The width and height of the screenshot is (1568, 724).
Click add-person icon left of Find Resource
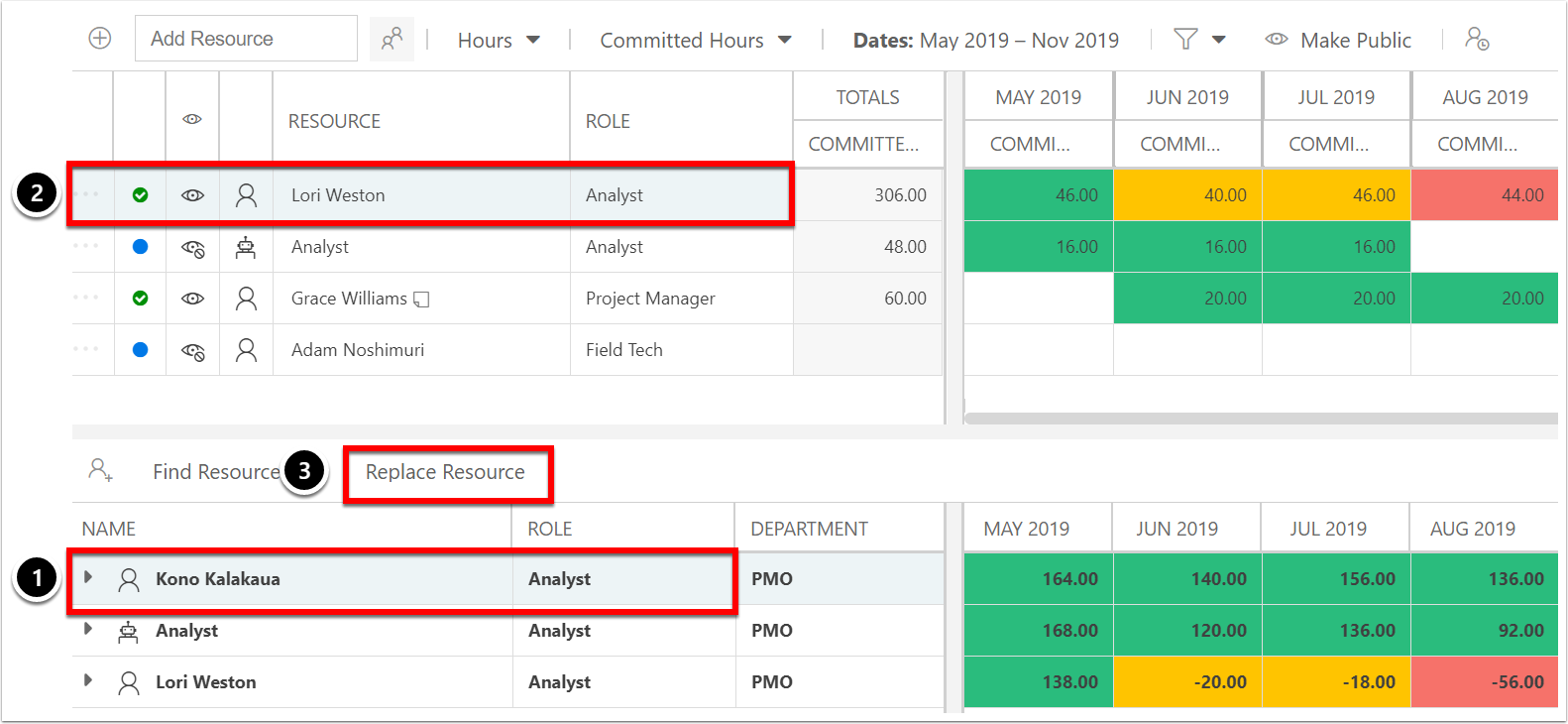(x=100, y=470)
